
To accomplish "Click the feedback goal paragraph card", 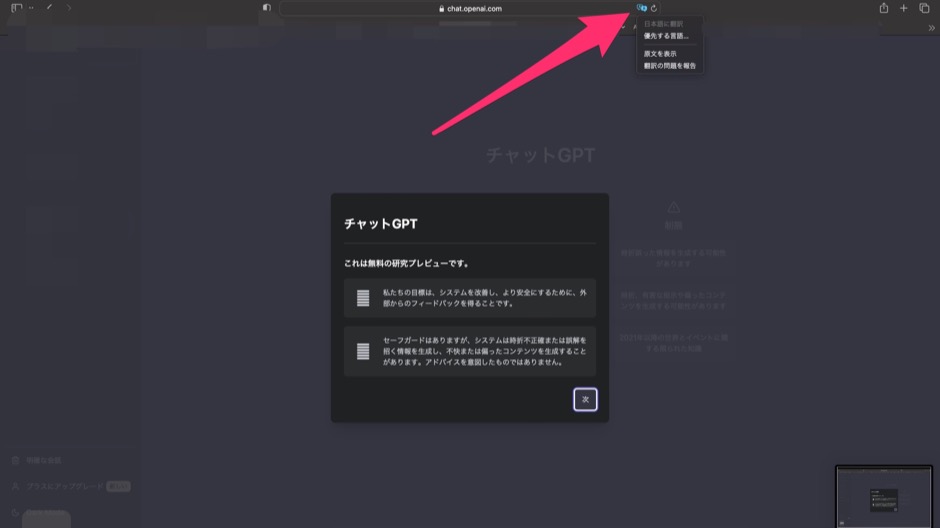I will (470, 298).
